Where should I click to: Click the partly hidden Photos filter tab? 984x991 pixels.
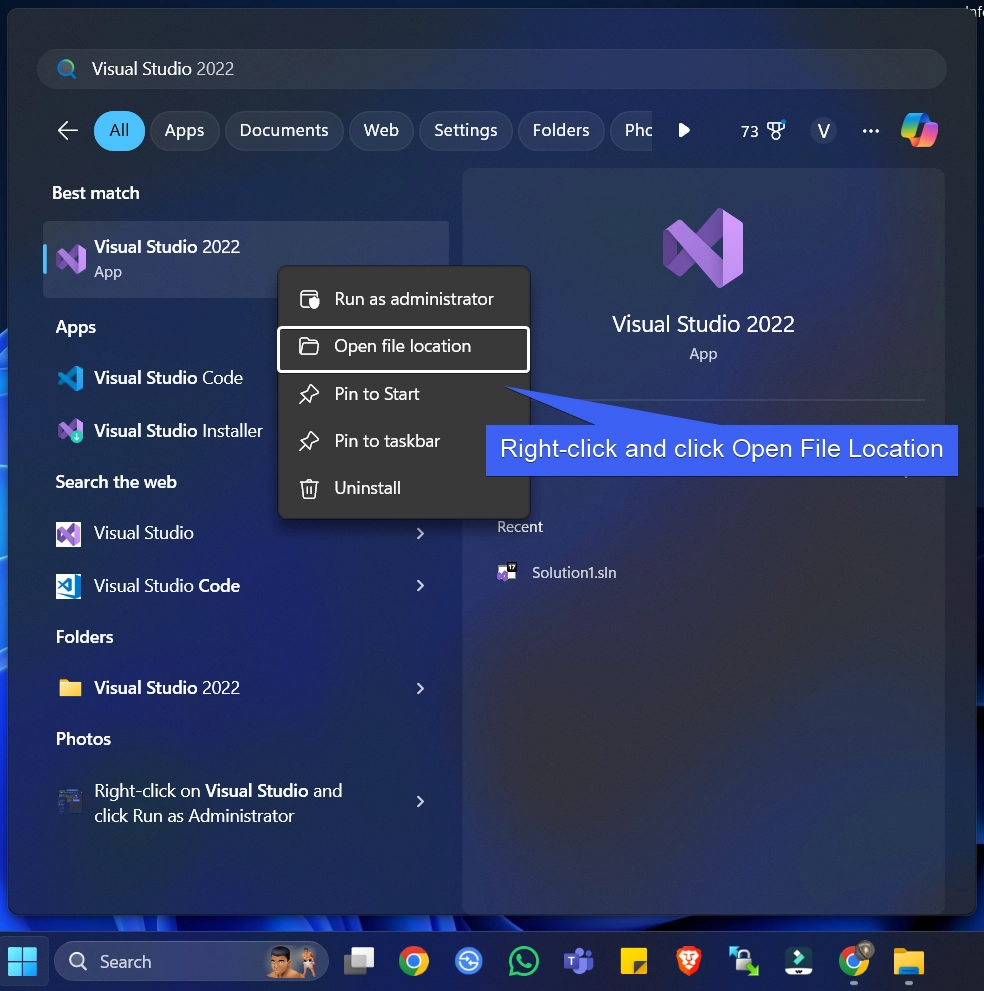(632, 131)
